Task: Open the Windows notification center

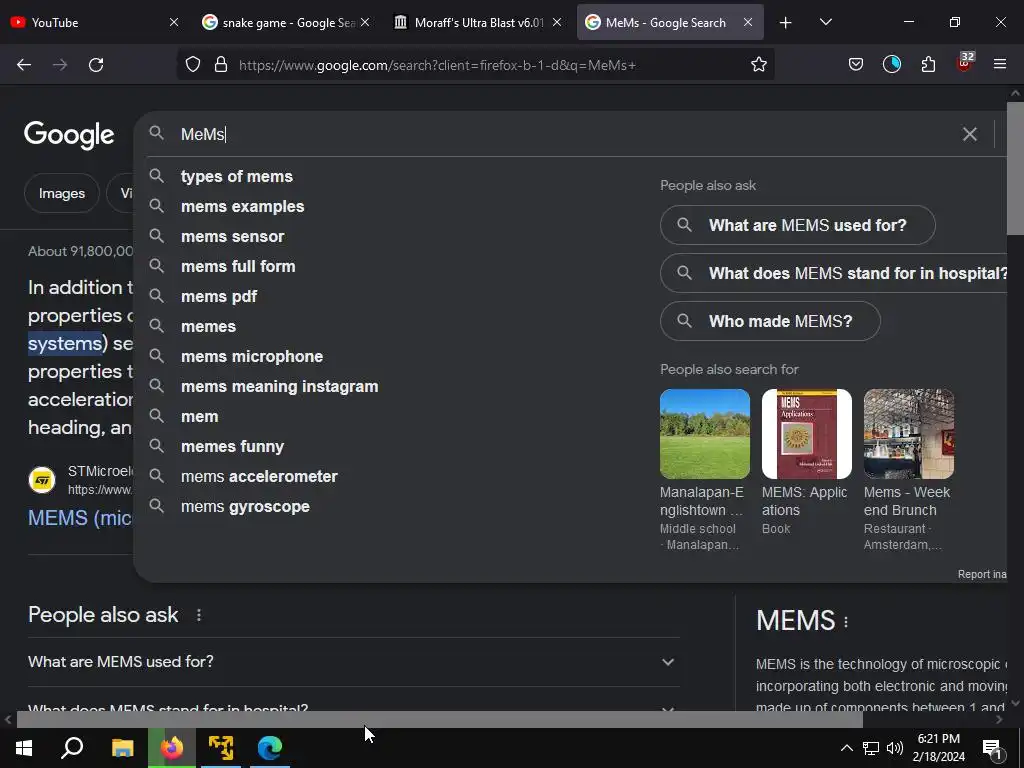Action: click(991, 748)
